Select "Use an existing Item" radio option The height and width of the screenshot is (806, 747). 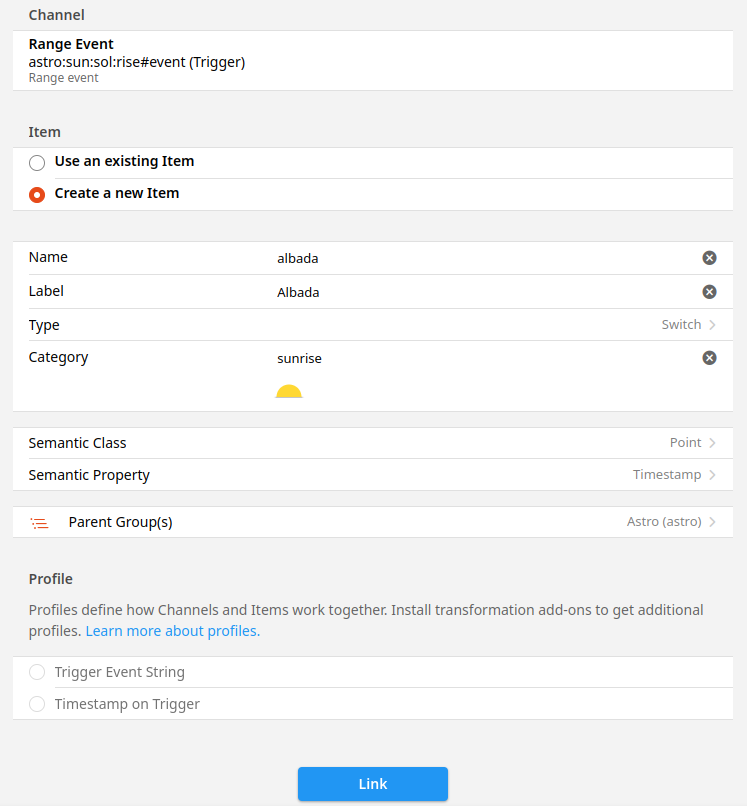coord(37,162)
